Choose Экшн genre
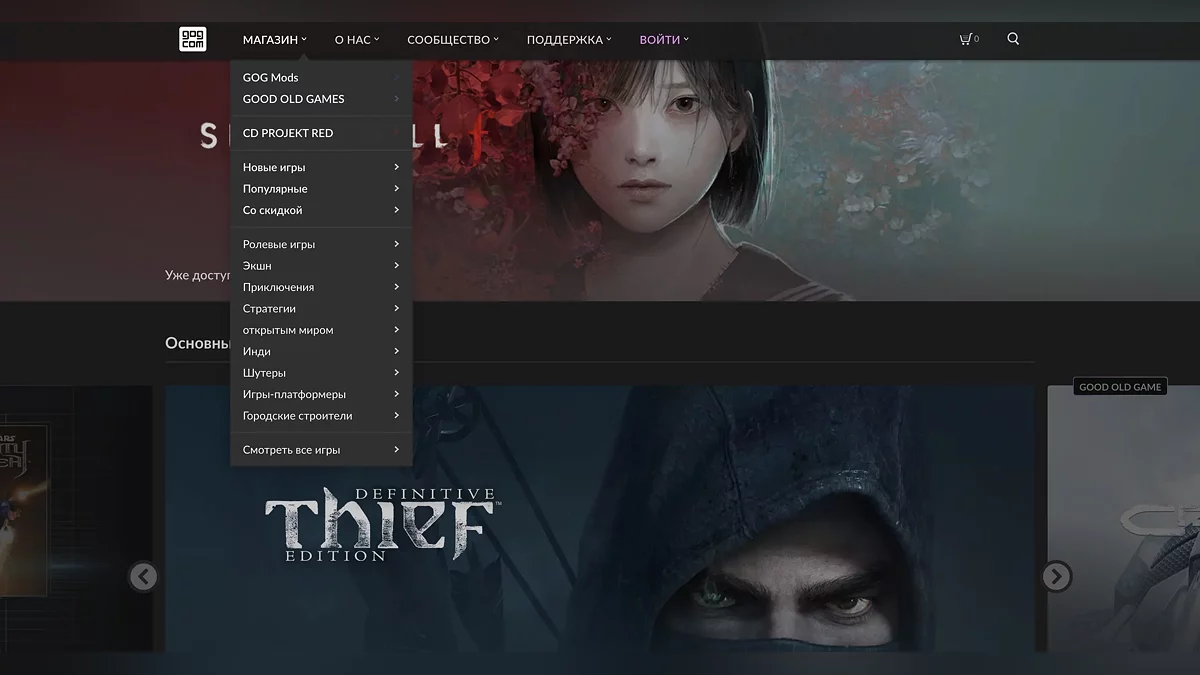The image size is (1200, 675). point(321,266)
